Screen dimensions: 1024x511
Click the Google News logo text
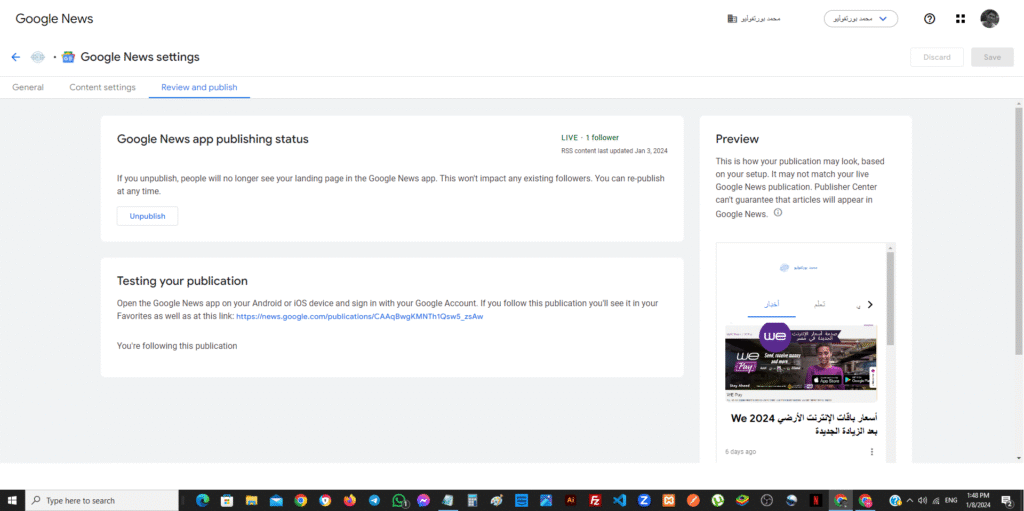coord(54,19)
